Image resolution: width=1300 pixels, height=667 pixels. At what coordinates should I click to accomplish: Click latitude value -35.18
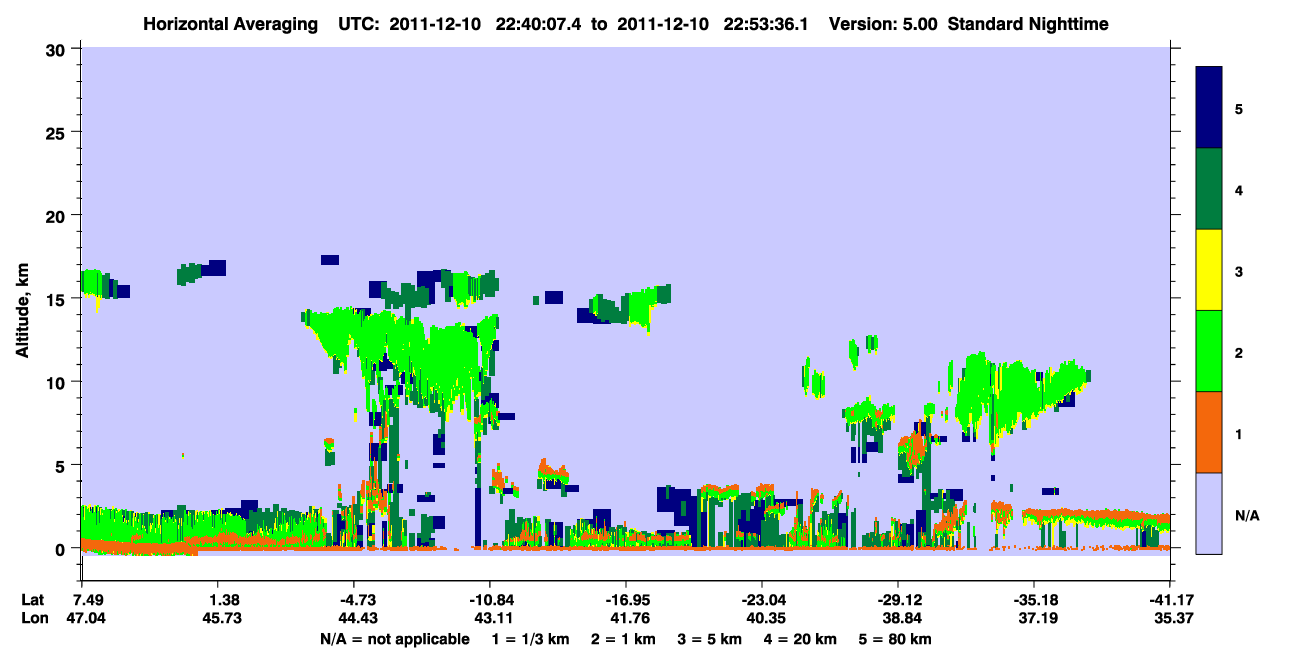(x=1034, y=600)
